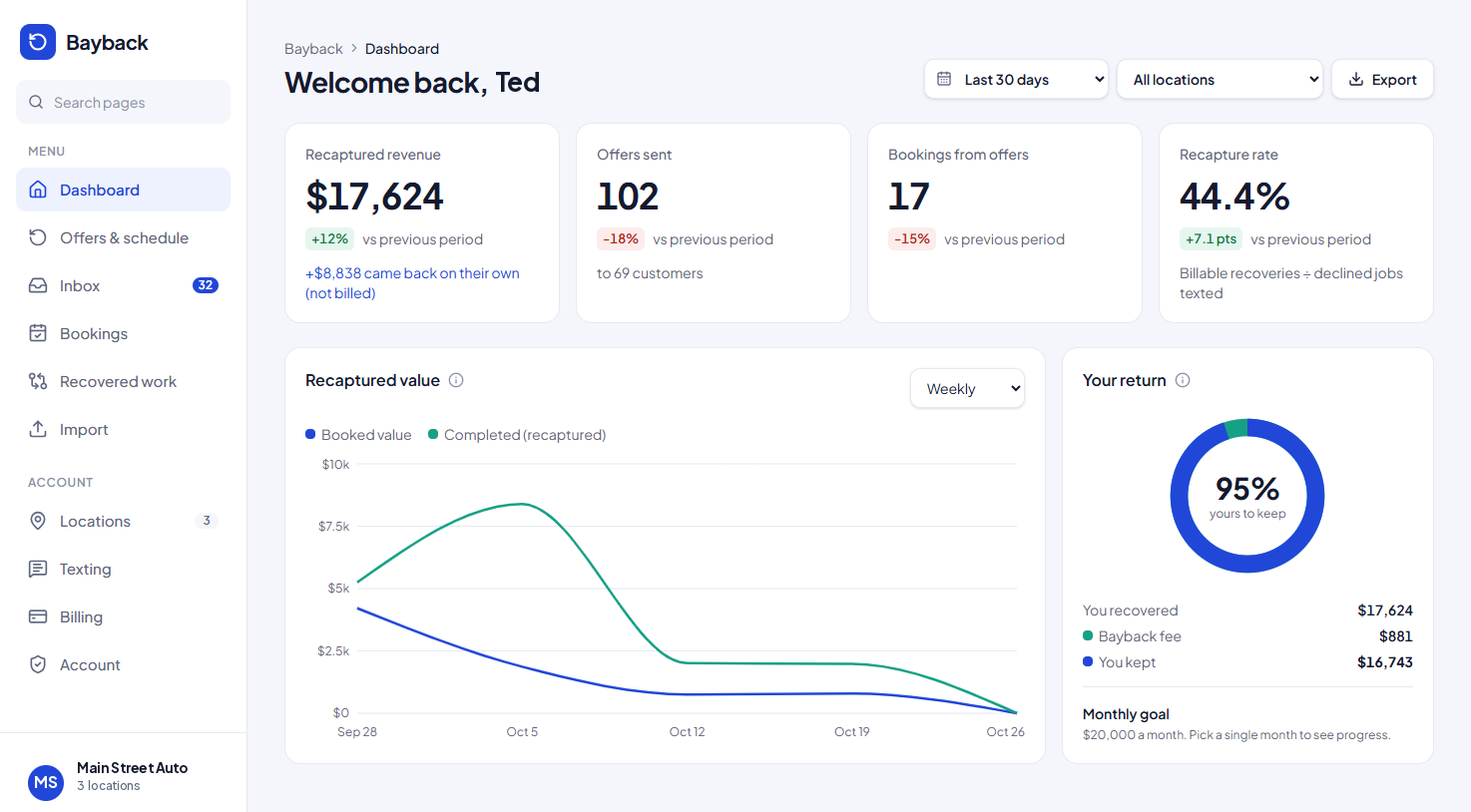This screenshot has width=1471, height=812.
Task: Click the Import upload icon
Action: tap(38, 429)
